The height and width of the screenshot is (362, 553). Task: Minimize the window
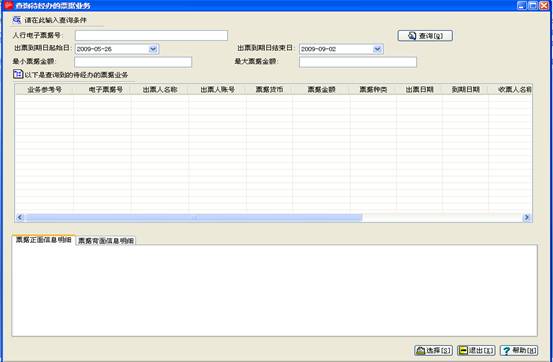(522, 5)
